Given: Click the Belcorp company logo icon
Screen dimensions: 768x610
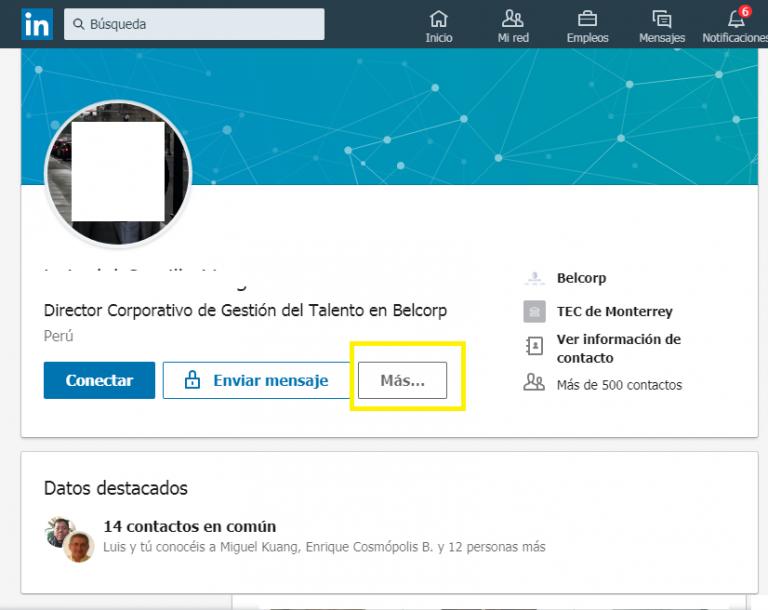Looking at the screenshot, I should [x=535, y=279].
